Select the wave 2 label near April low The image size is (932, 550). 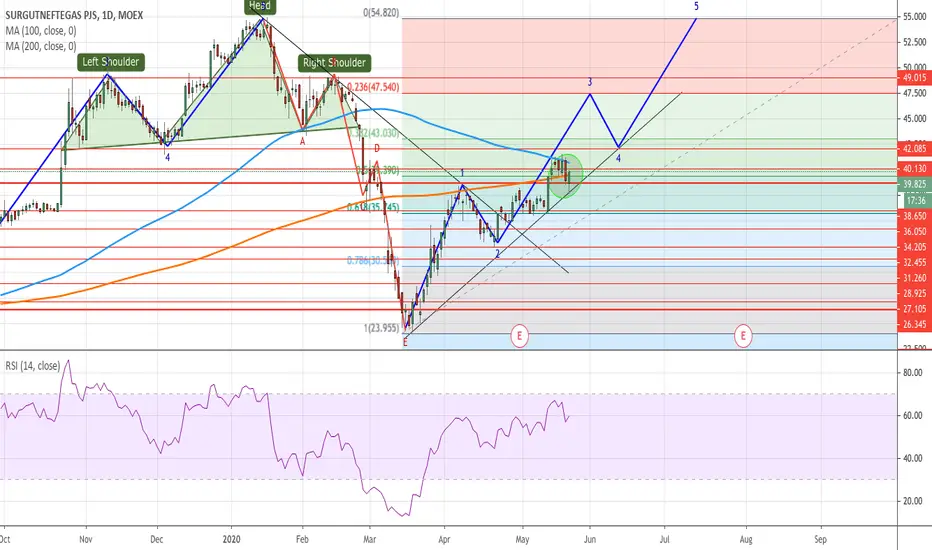click(x=498, y=253)
